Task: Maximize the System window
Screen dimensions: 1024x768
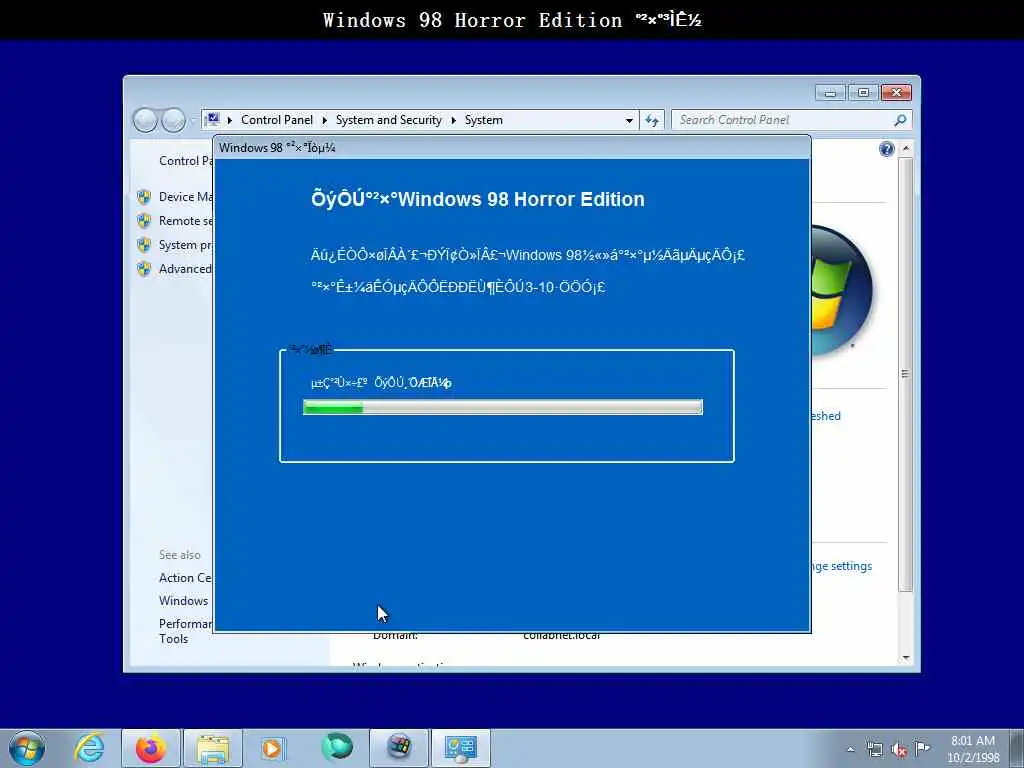Action: (863, 93)
